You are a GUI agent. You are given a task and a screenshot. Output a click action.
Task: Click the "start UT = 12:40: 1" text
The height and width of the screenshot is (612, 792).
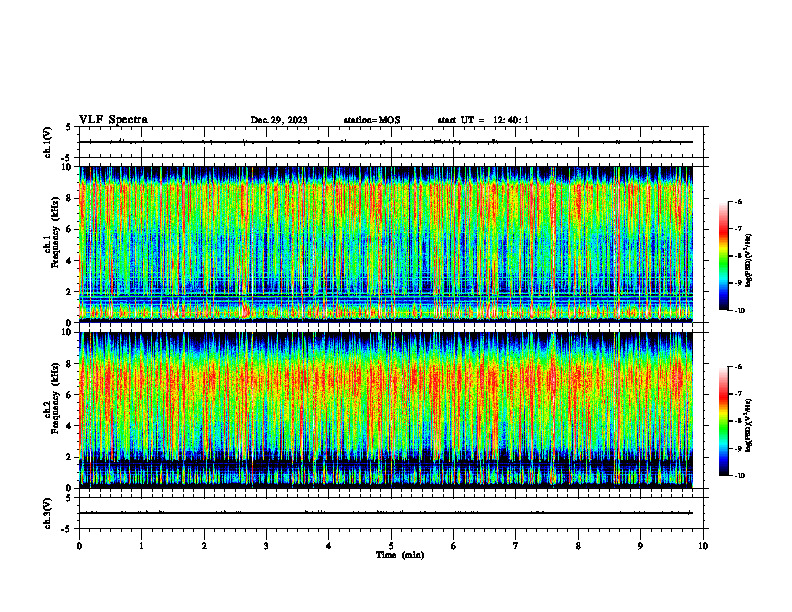click(x=483, y=120)
